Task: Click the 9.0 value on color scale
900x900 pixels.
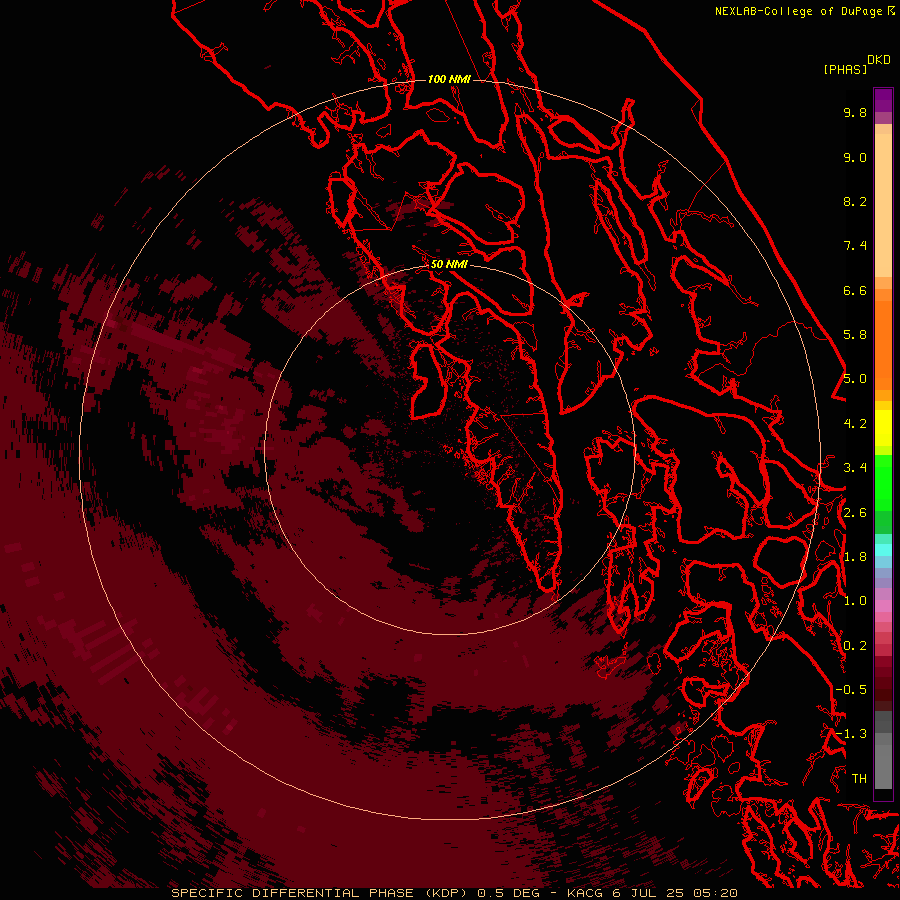Action: coord(855,157)
